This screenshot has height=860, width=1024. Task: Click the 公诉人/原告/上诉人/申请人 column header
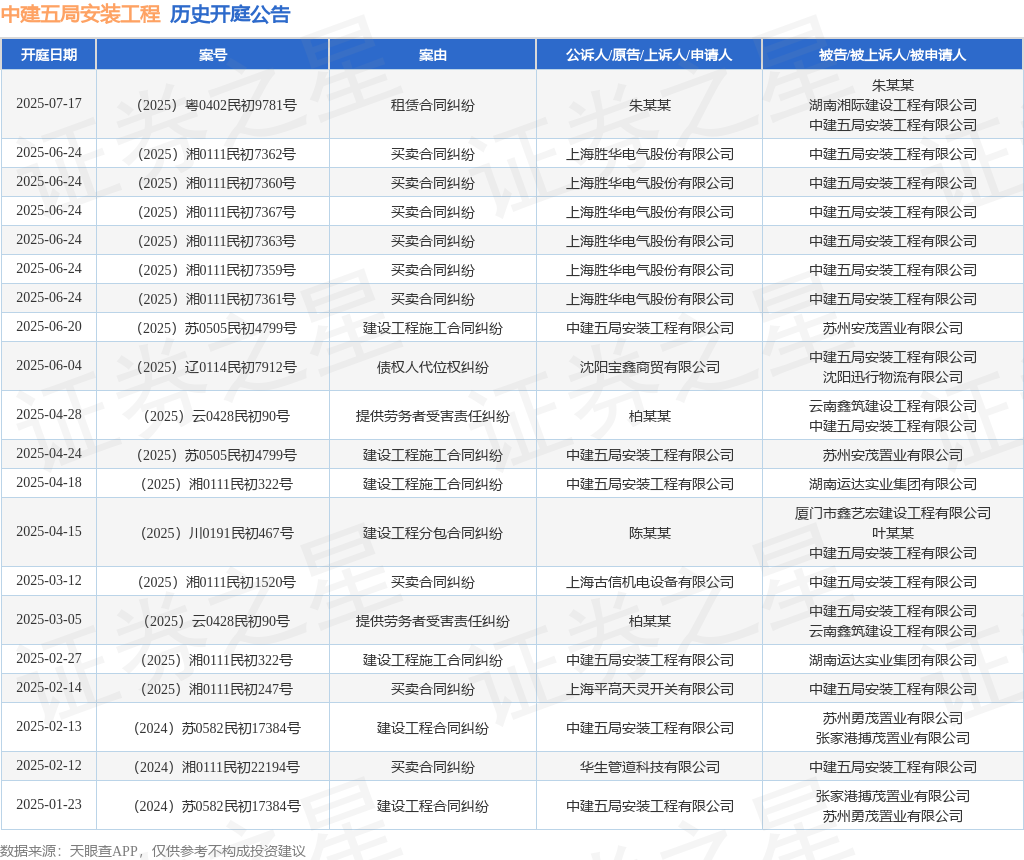(x=649, y=55)
